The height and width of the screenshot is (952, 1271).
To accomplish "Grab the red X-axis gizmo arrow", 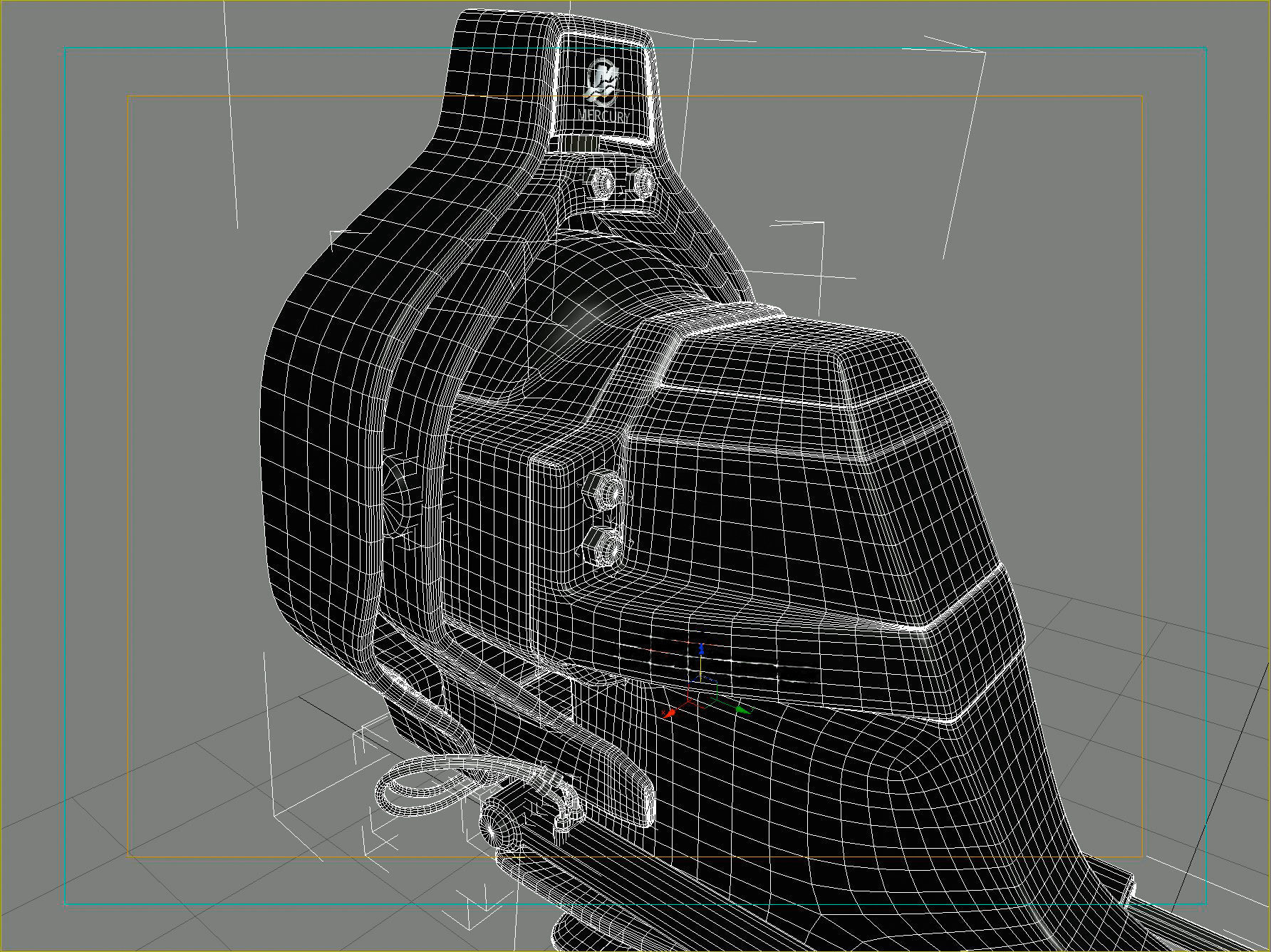I will click(x=669, y=713).
